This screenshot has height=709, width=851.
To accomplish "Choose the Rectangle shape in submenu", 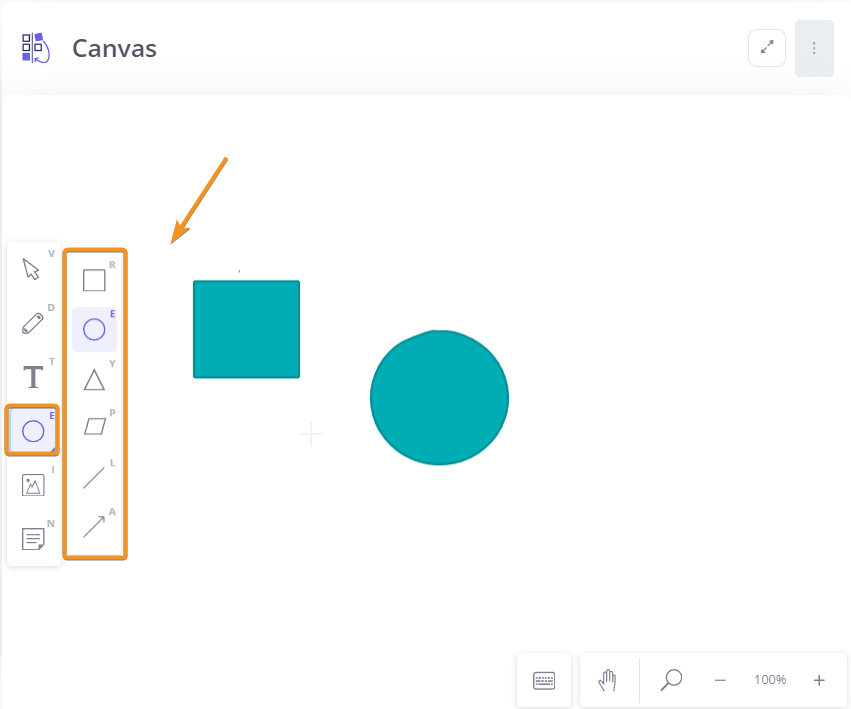I will pyautogui.click(x=94, y=280).
